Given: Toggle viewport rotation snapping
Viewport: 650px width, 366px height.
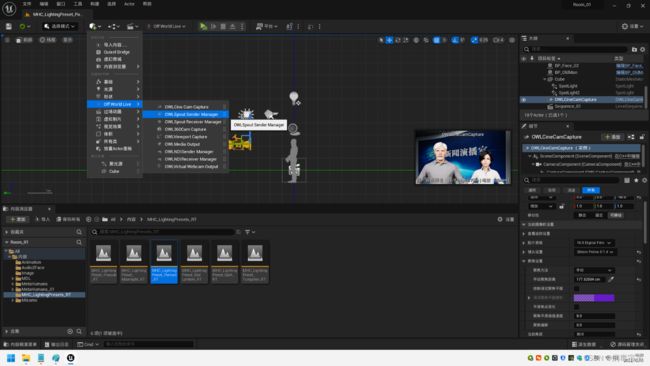Looking at the screenshot, I should point(455,40).
